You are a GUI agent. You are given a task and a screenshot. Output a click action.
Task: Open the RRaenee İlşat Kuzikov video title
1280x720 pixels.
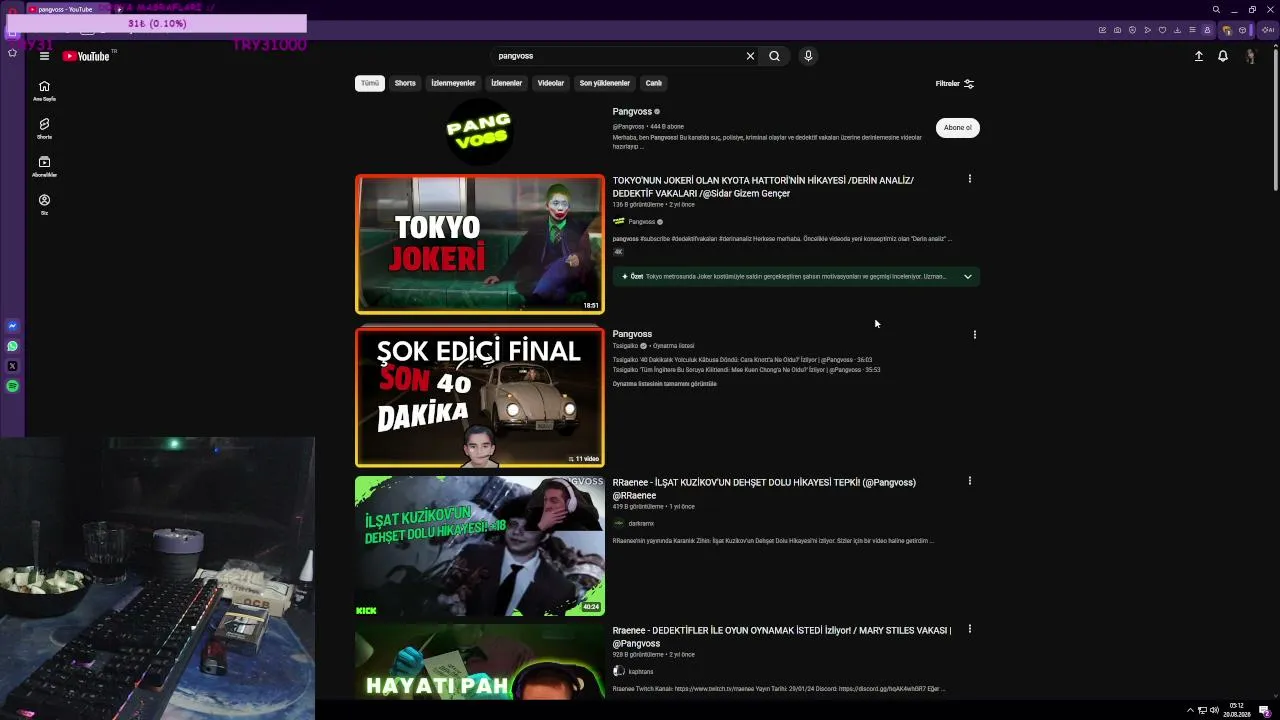click(x=764, y=488)
